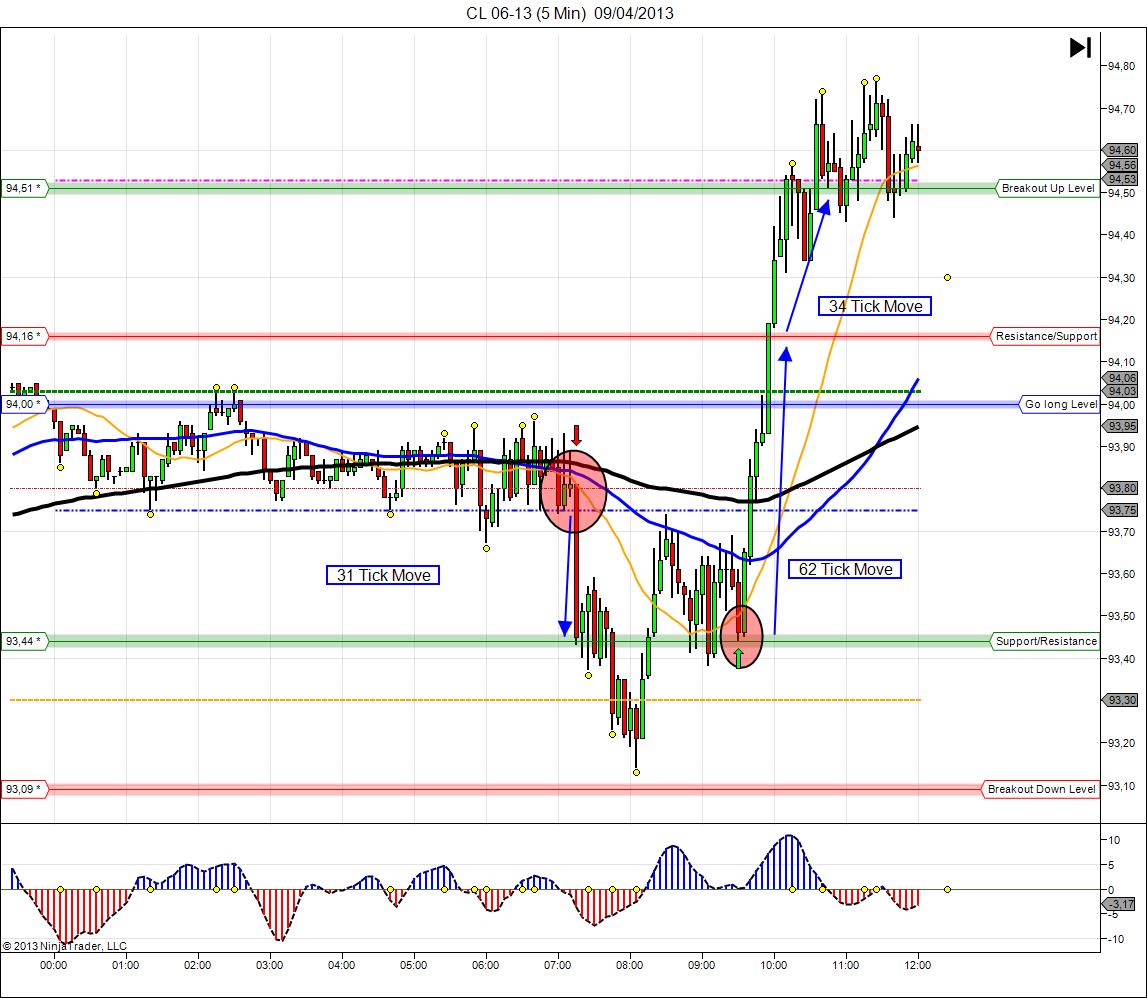1147x998 pixels.
Task: Select the Breakout Up Level label
Action: [1048, 188]
